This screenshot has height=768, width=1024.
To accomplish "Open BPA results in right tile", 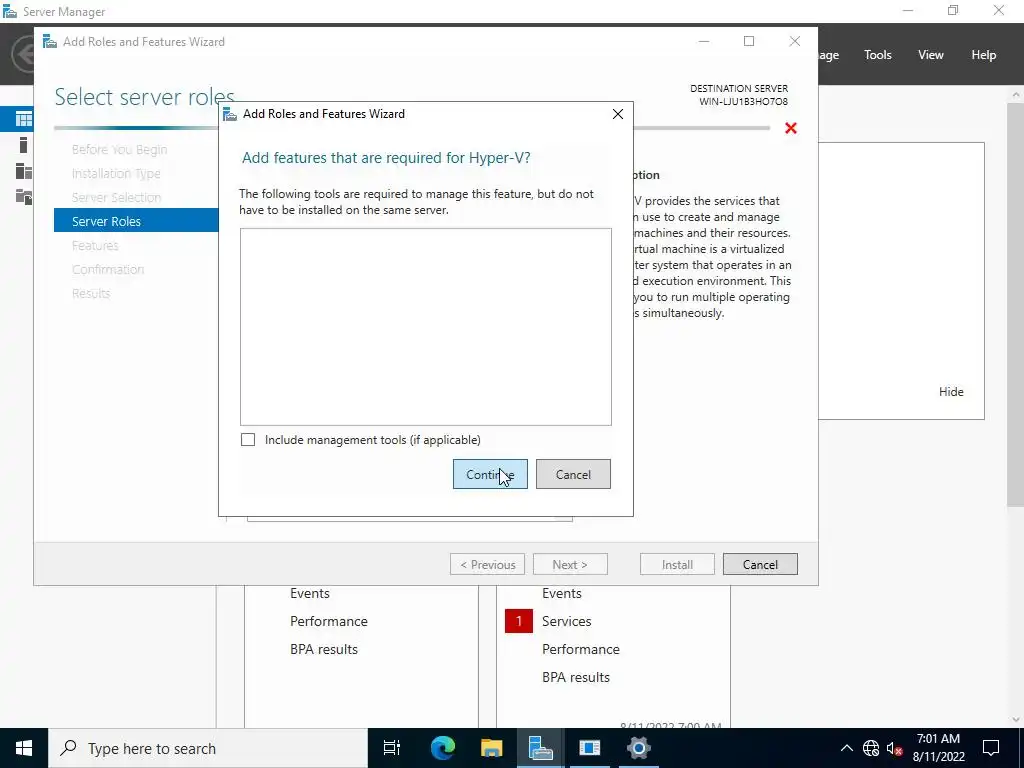I will tap(576, 677).
